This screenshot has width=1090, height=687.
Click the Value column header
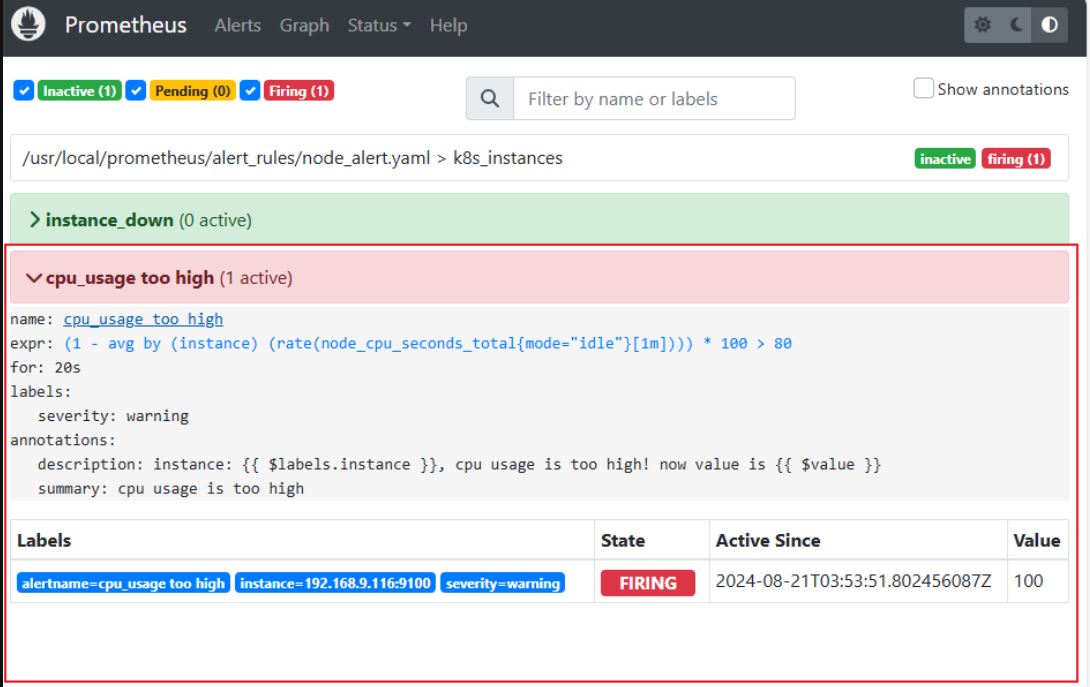[1036, 540]
